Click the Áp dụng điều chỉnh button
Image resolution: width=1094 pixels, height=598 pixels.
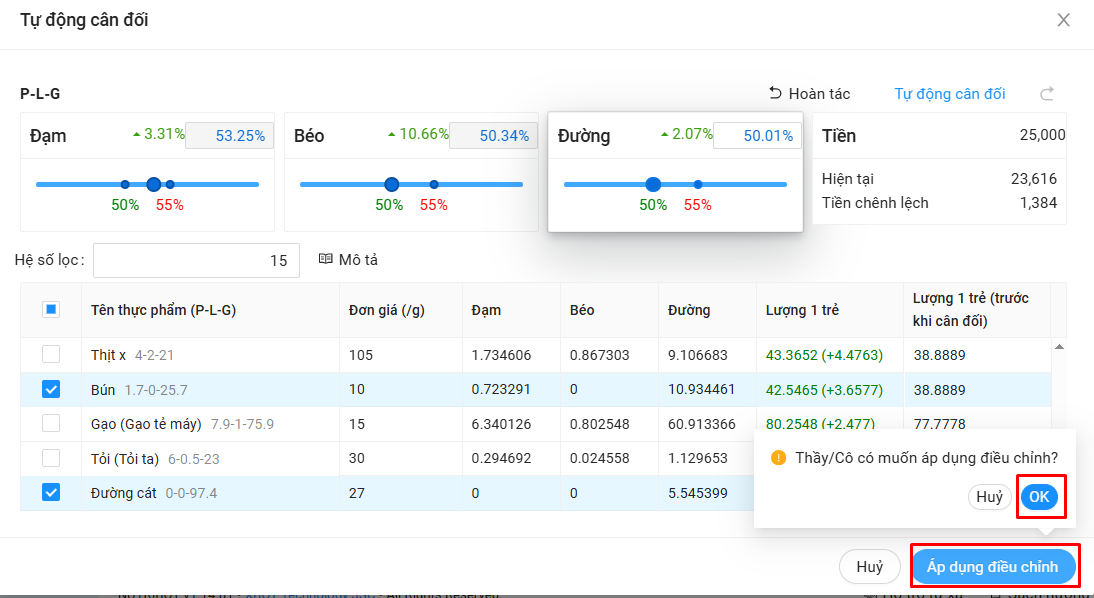[992, 567]
